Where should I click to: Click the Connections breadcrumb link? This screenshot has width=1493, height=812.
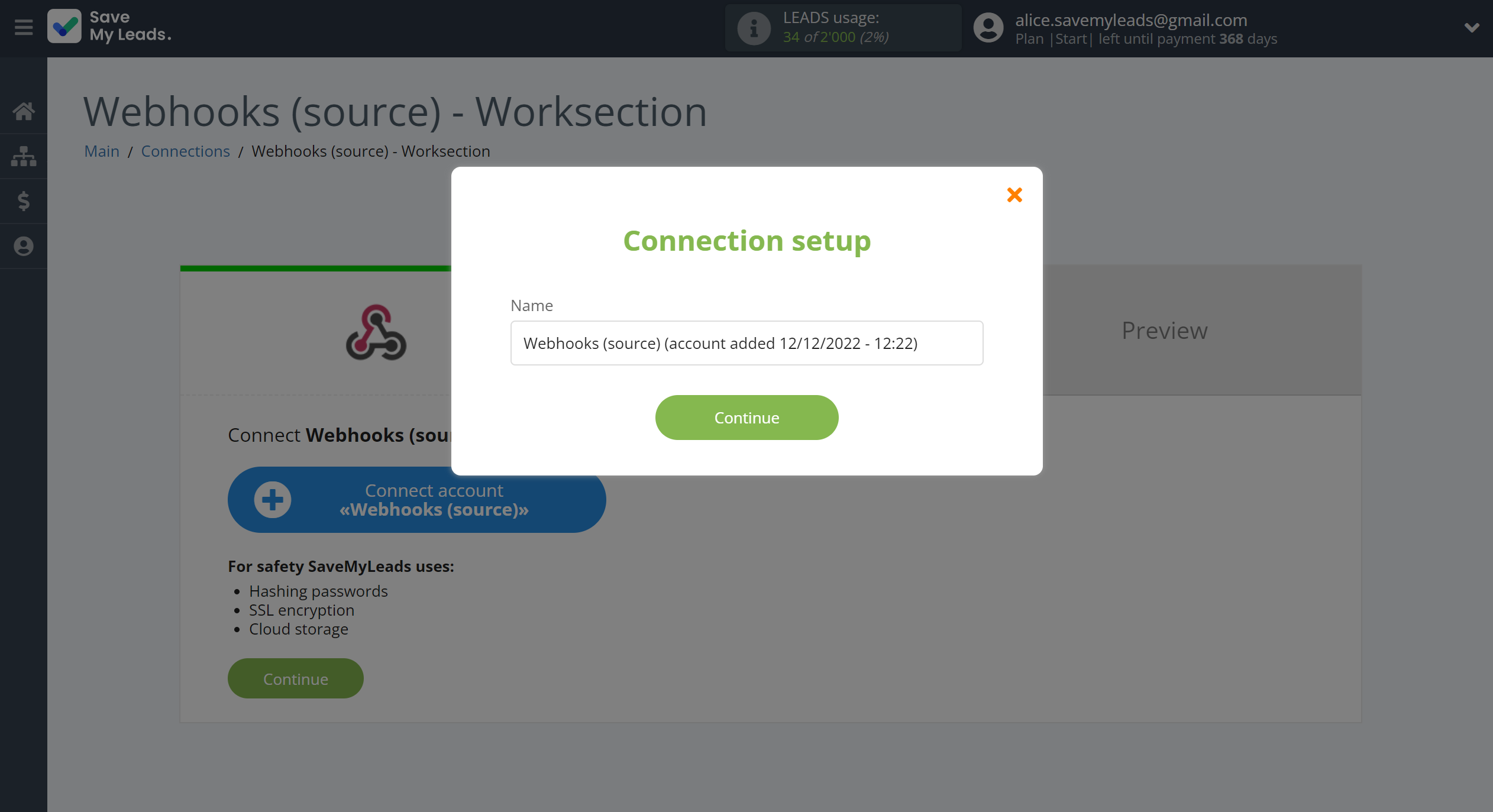click(x=185, y=151)
